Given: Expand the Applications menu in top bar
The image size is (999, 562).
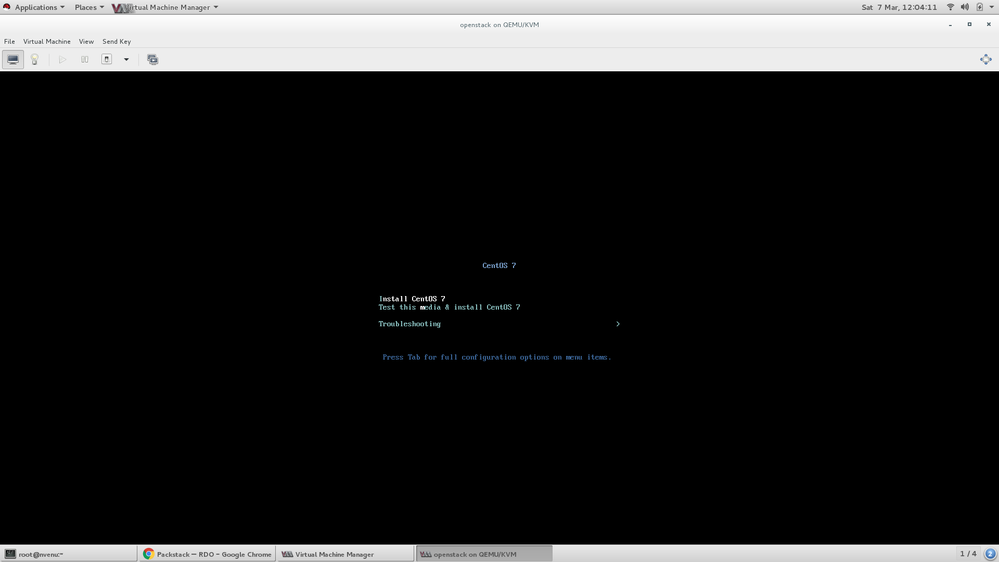Looking at the screenshot, I should (36, 7).
